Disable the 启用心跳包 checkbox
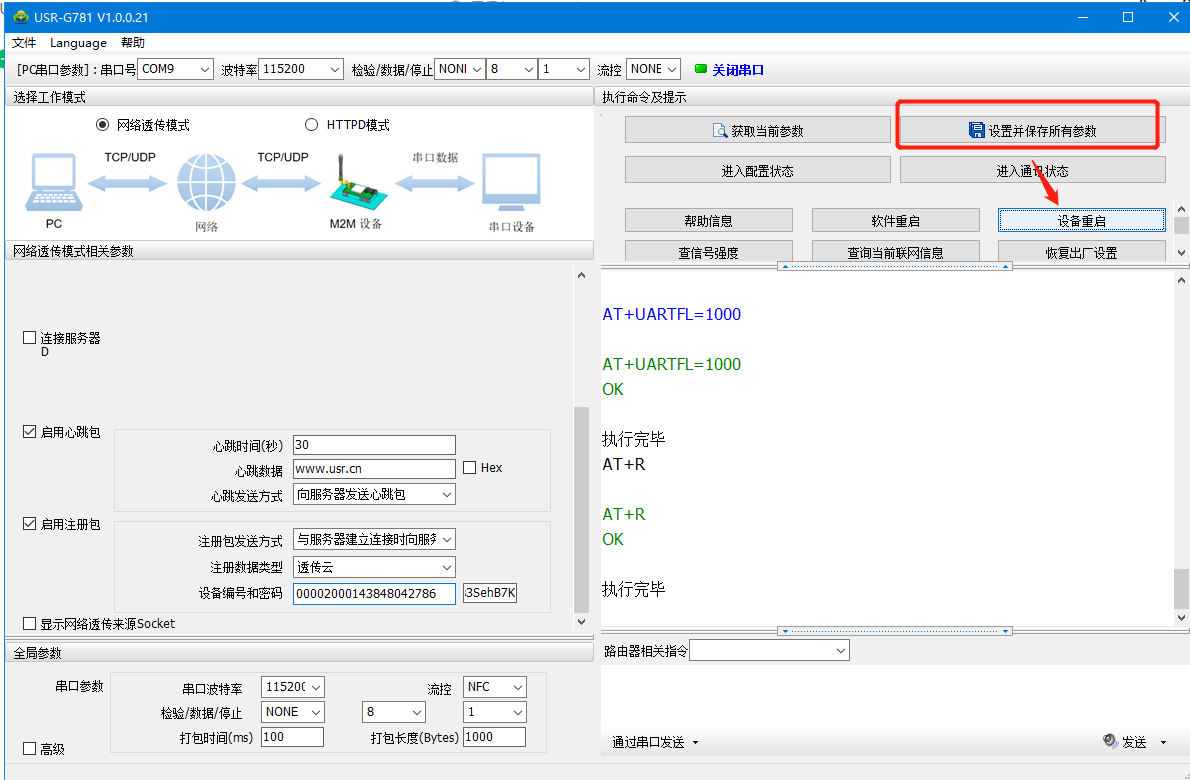 [x=30, y=432]
